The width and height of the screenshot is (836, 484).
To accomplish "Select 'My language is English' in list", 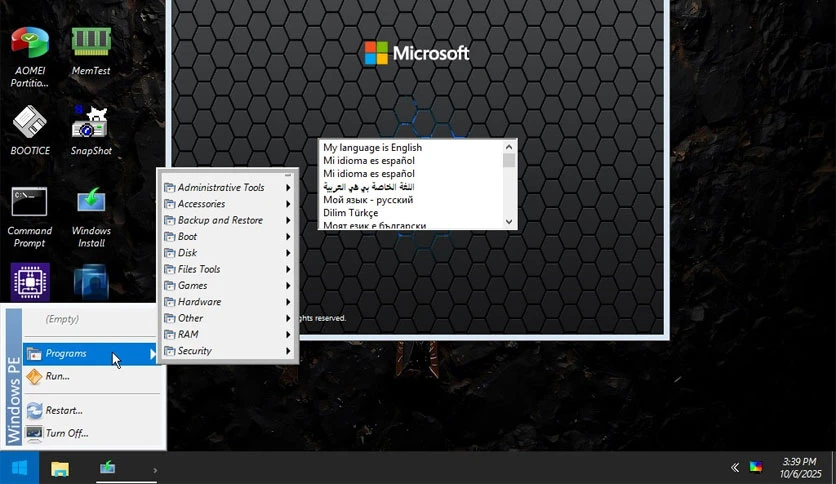I will 411,148.
